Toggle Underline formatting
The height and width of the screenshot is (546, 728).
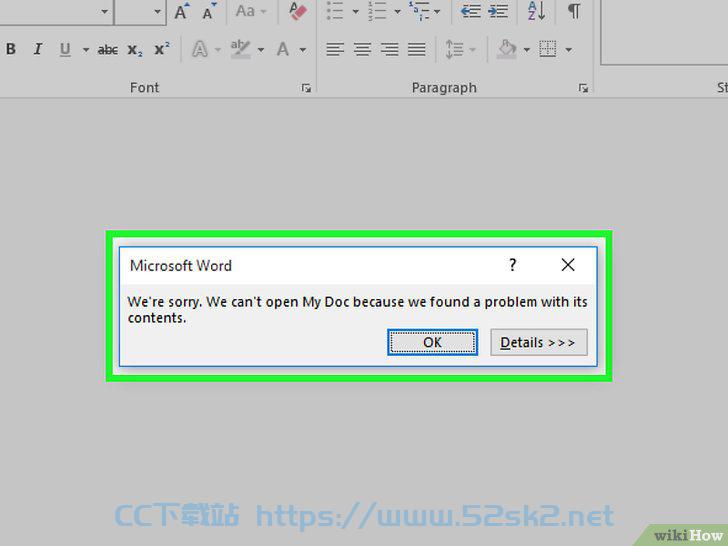(65, 49)
